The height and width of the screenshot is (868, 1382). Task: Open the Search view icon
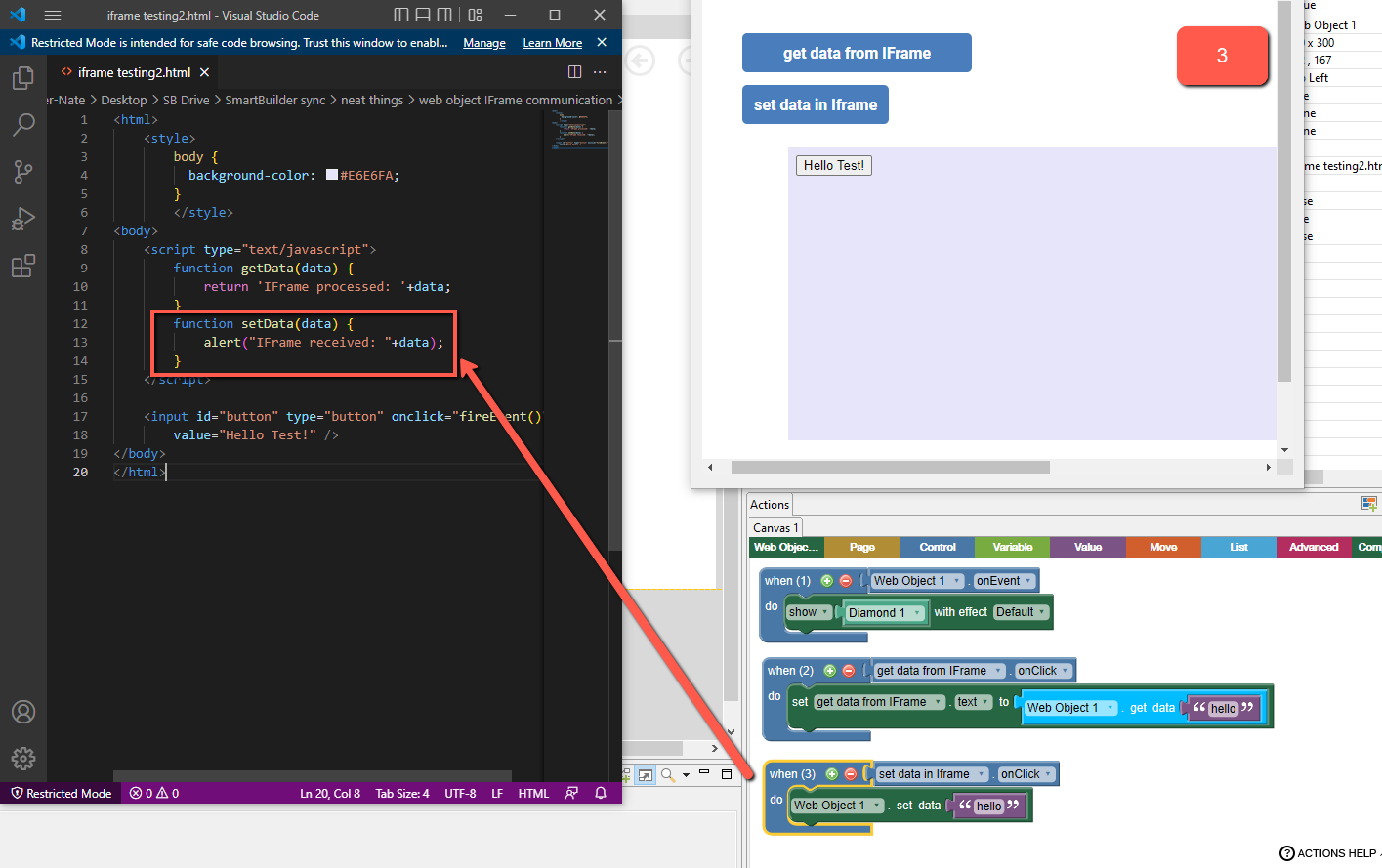click(23, 125)
